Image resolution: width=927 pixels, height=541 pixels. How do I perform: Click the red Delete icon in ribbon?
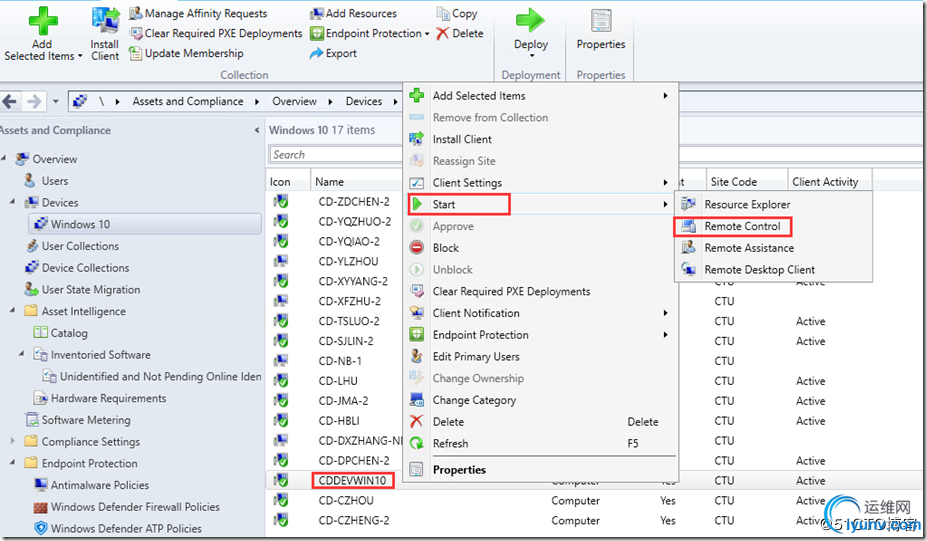(442, 33)
